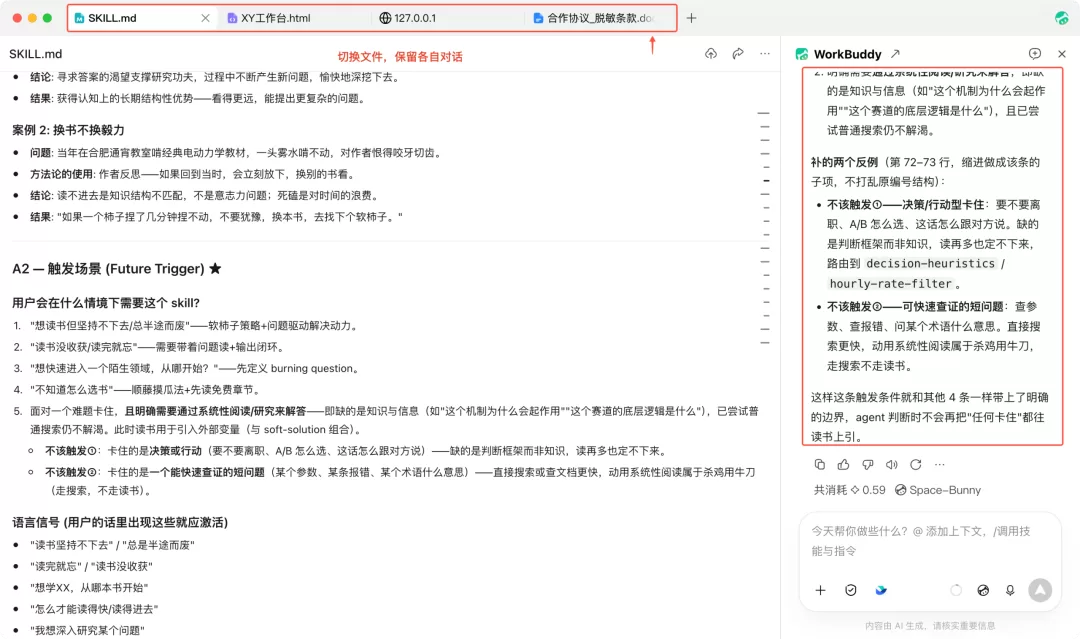This screenshot has height=639, width=1080.
Task: Click the circular progress indicator in chat box
Action: tap(956, 590)
